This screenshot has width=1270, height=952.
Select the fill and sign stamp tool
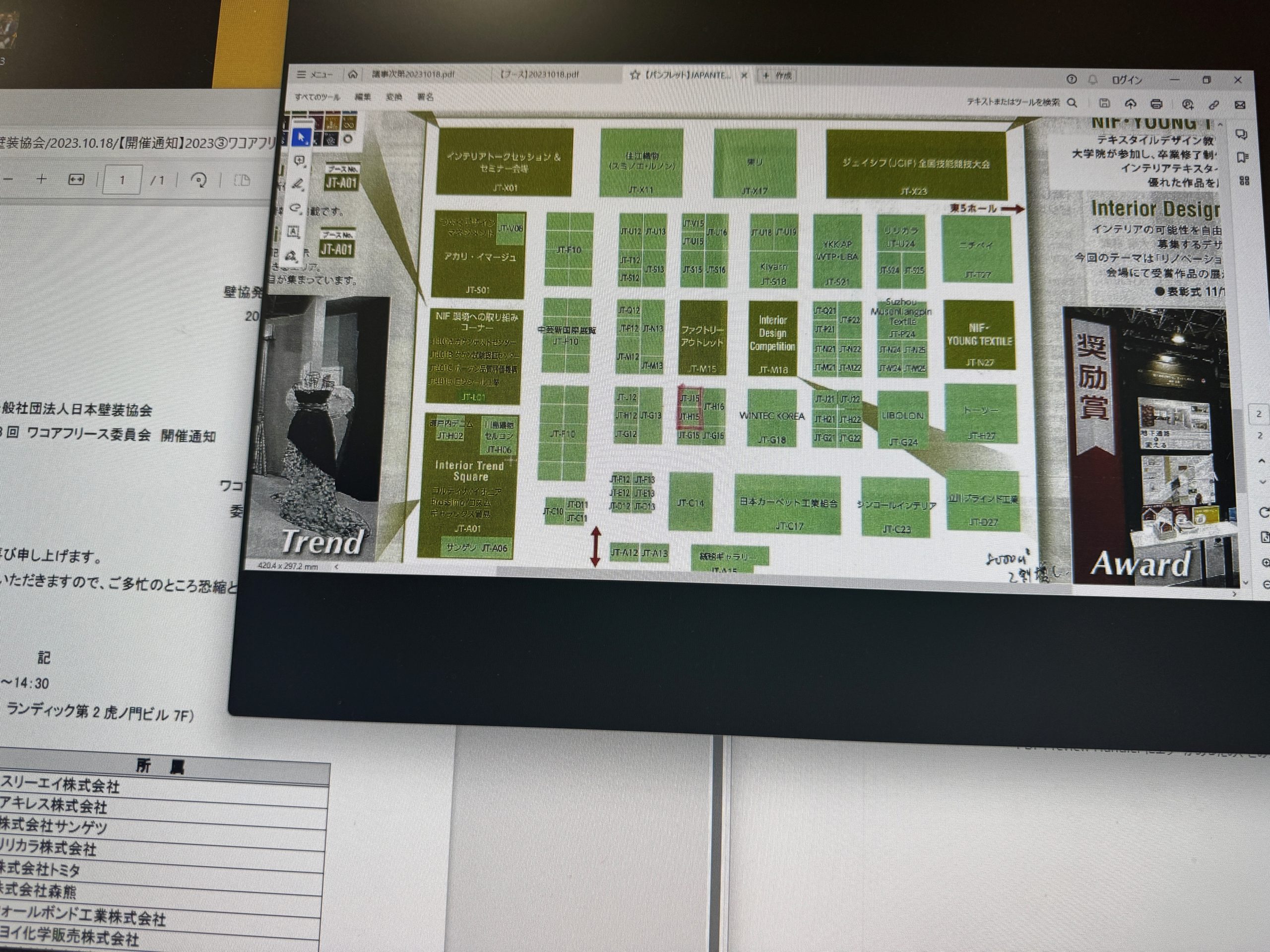point(291,255)
